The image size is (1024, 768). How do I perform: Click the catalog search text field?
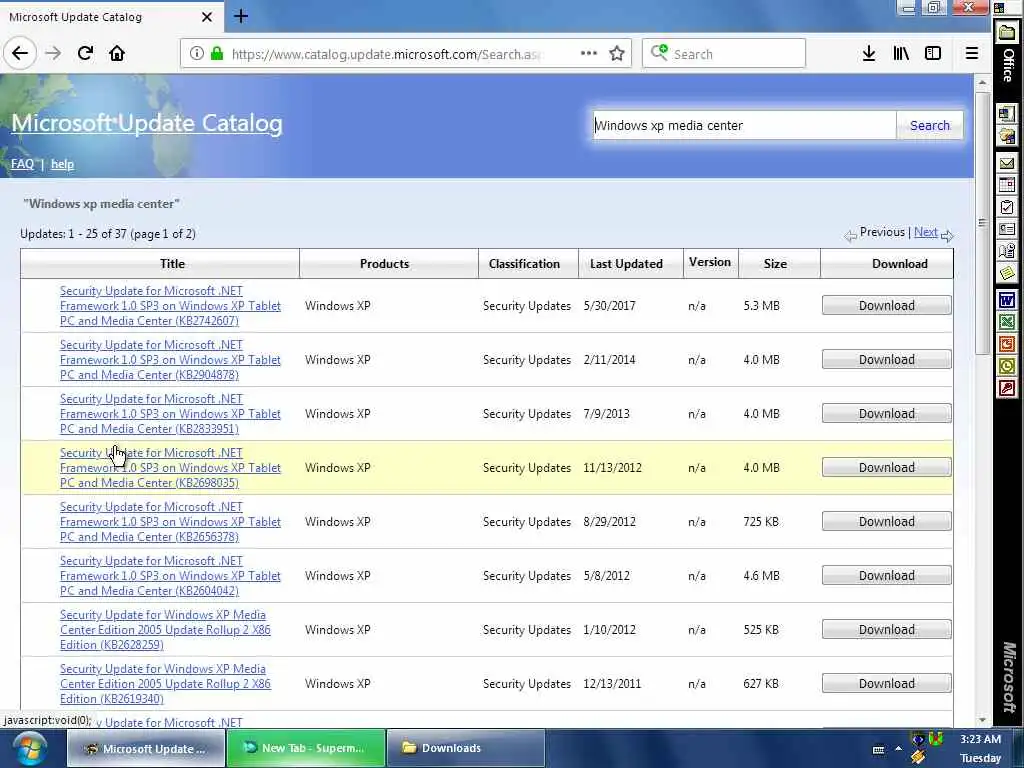click(743, 125)
